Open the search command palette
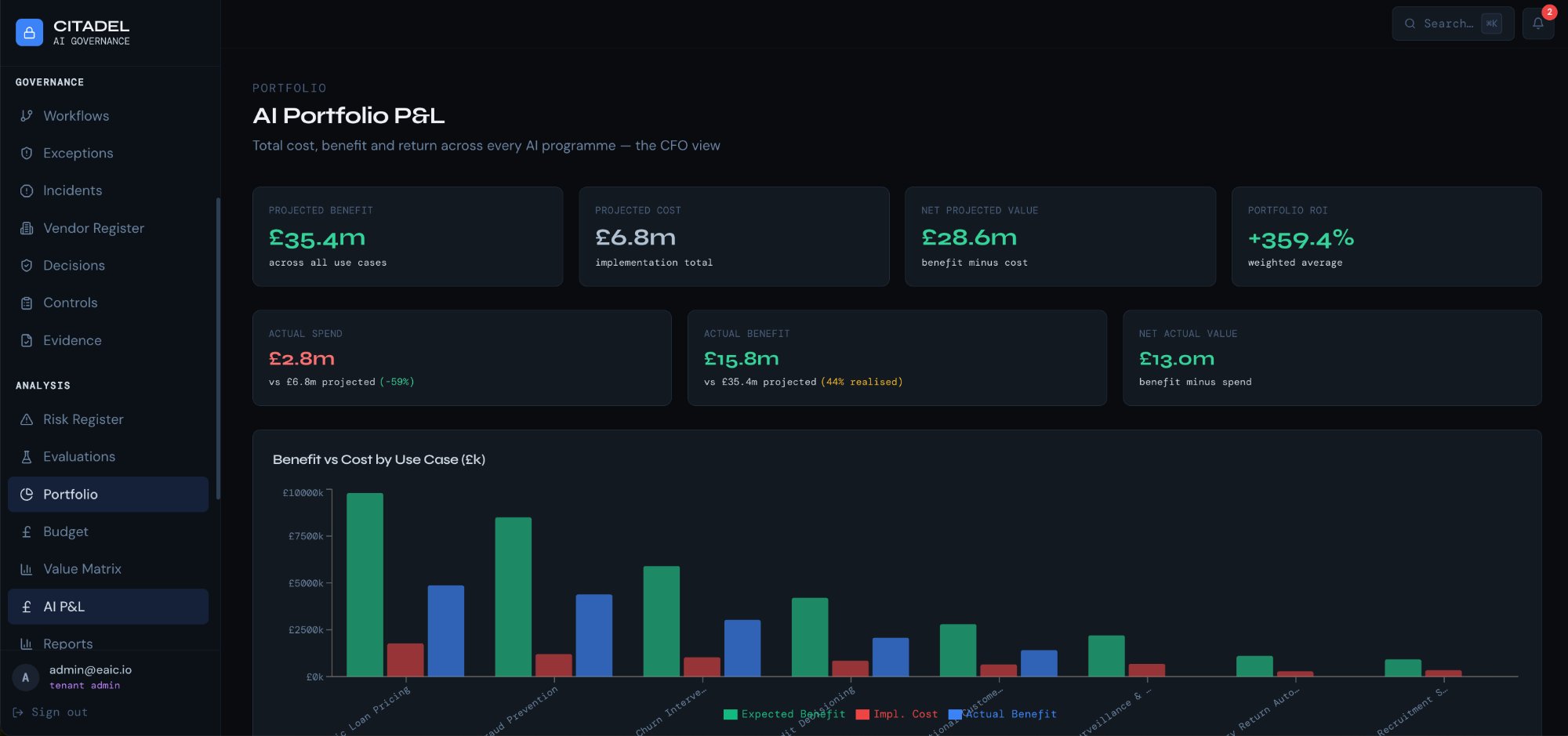Image resolution: width=1568 pixels, height=736 pixels. coord(1452,24)
